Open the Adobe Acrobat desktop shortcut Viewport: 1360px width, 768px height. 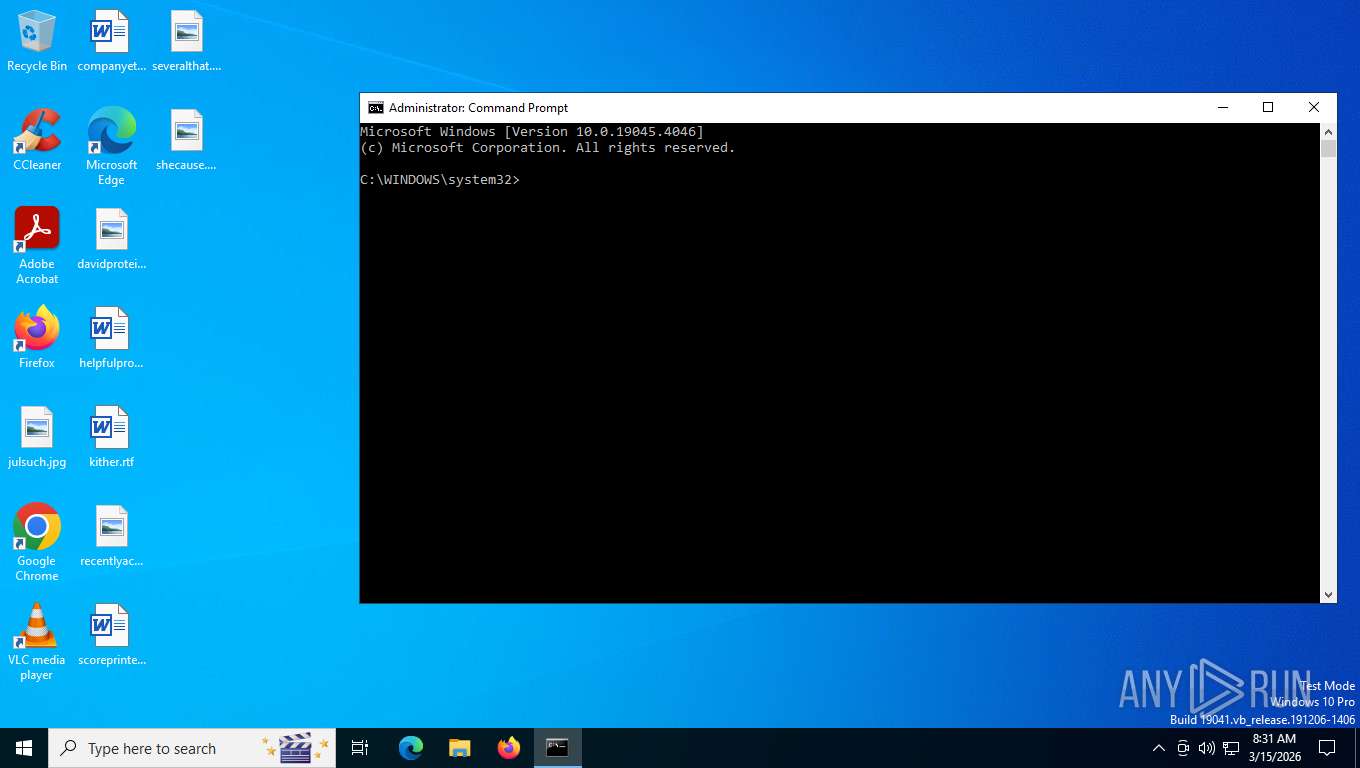pyautogui.click(x=37, y=246)
